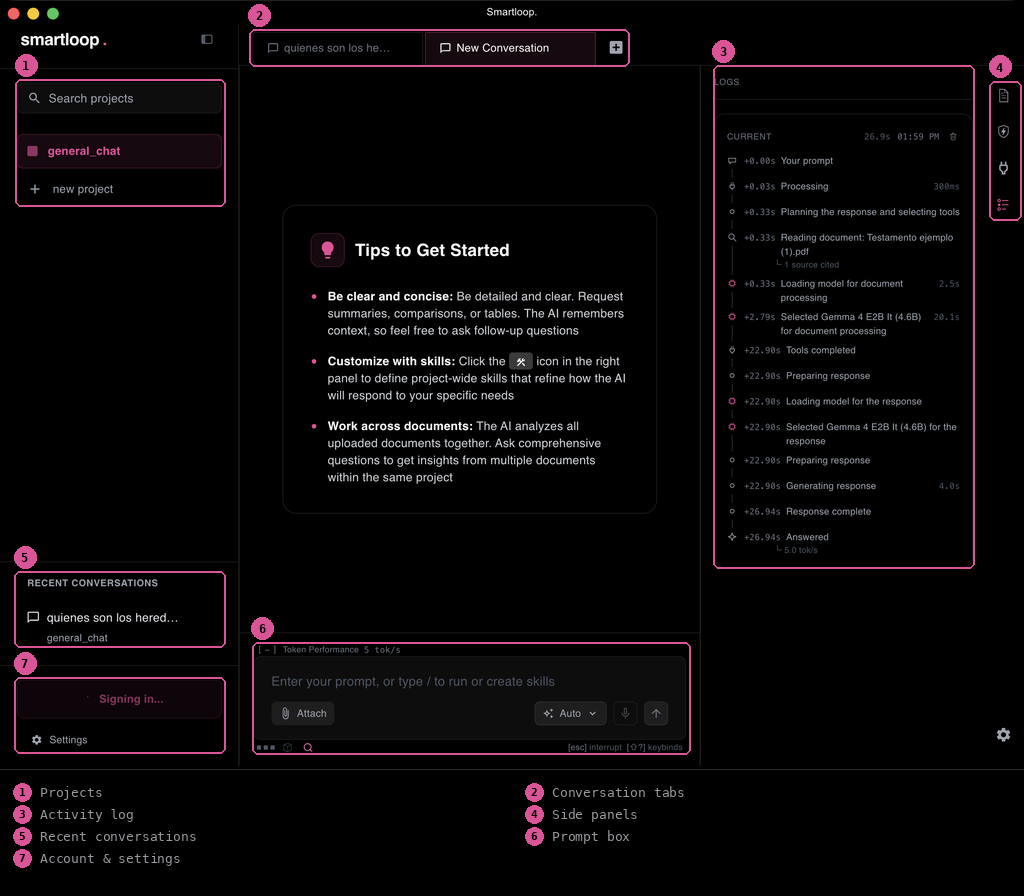Click 'Selected Gemma 4 E2B It (4.6B) for document processing'
Viewport: 1024px width, 896px height.
click(x=850, y=324)
